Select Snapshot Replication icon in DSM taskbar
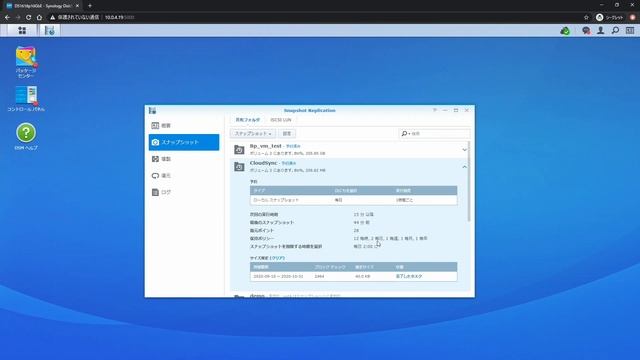Image resolution: width=640 pixels, height=360 pixels. click(x=49, y=31)
